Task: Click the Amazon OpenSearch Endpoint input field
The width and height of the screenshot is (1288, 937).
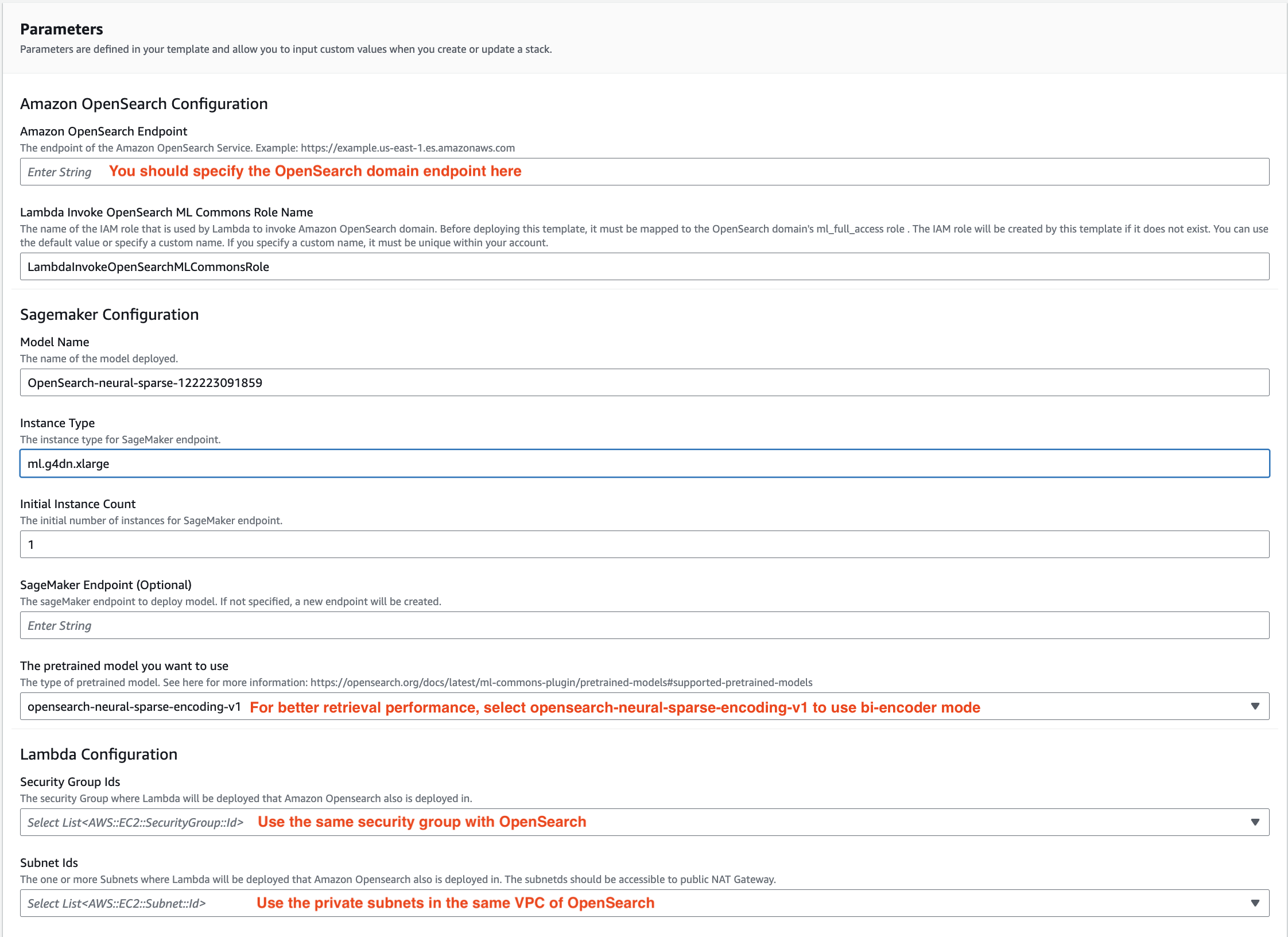Action: (644, 172)
